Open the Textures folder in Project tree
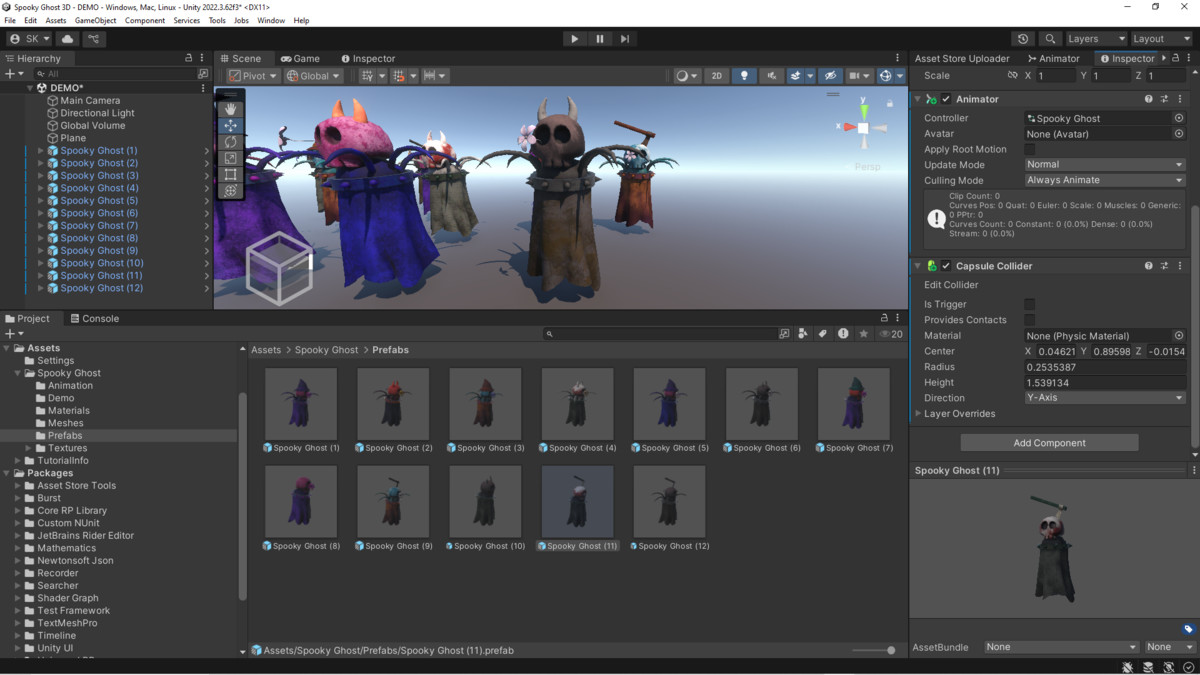This screenshot has width=1200, height=675. pyautogui.click(x=67, y=448)
